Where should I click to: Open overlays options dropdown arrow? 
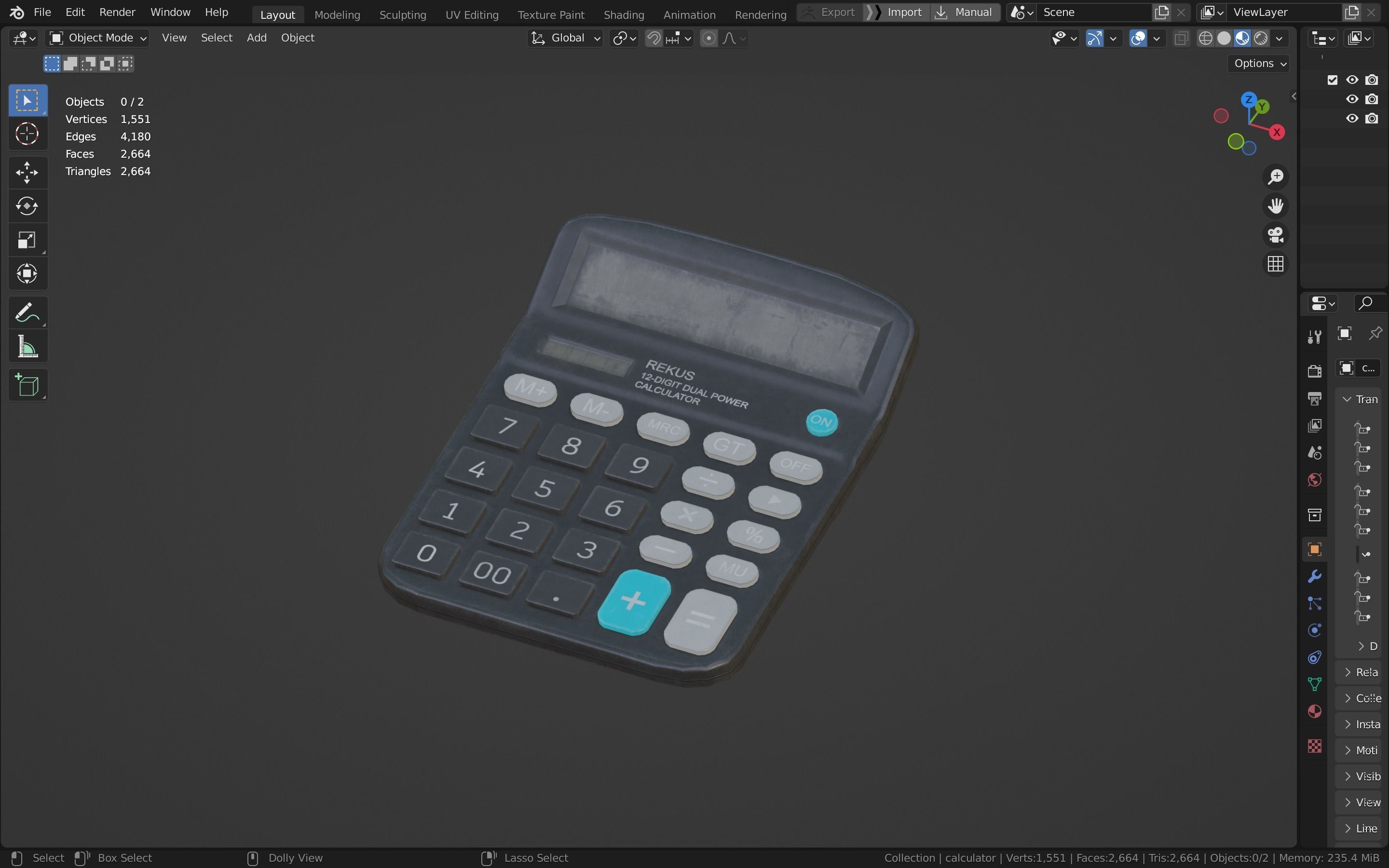click(x=1157, y=39)
